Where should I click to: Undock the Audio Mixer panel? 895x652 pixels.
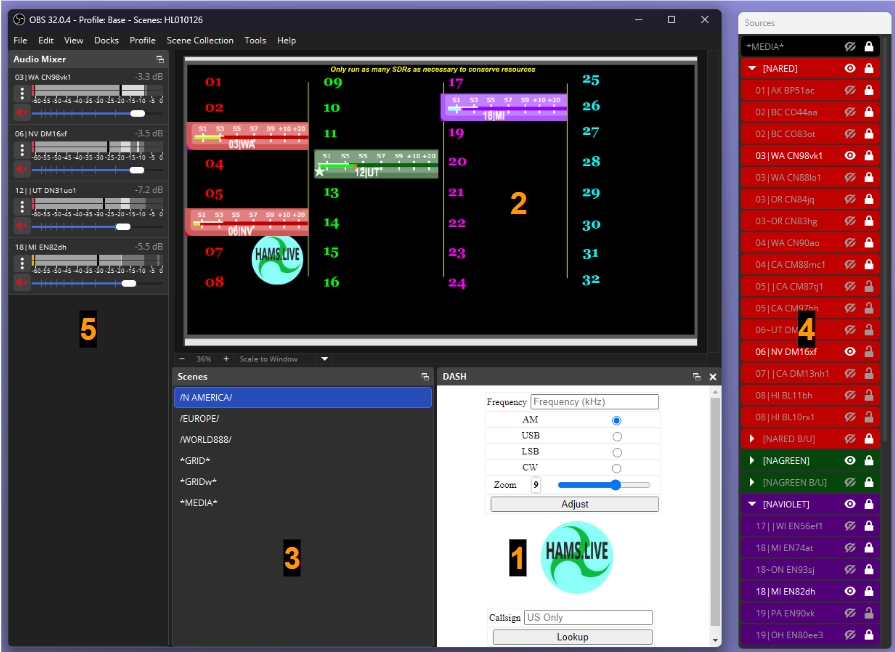click(x=160, y=60)
